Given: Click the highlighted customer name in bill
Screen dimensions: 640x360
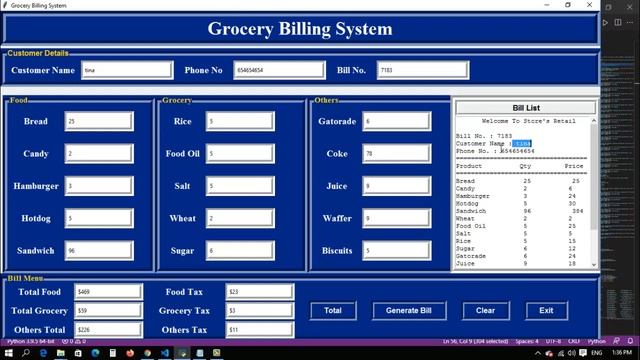Looking at the screenshot, I should coord(522,144).
